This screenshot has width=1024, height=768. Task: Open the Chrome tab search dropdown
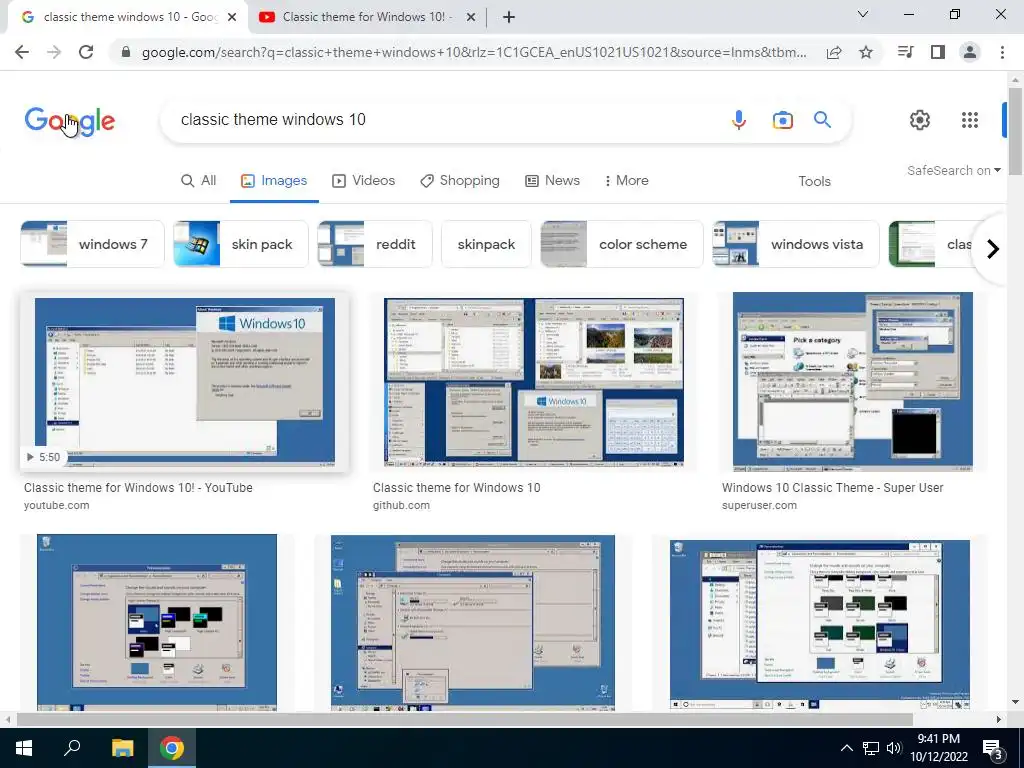(x=863, y=14)
